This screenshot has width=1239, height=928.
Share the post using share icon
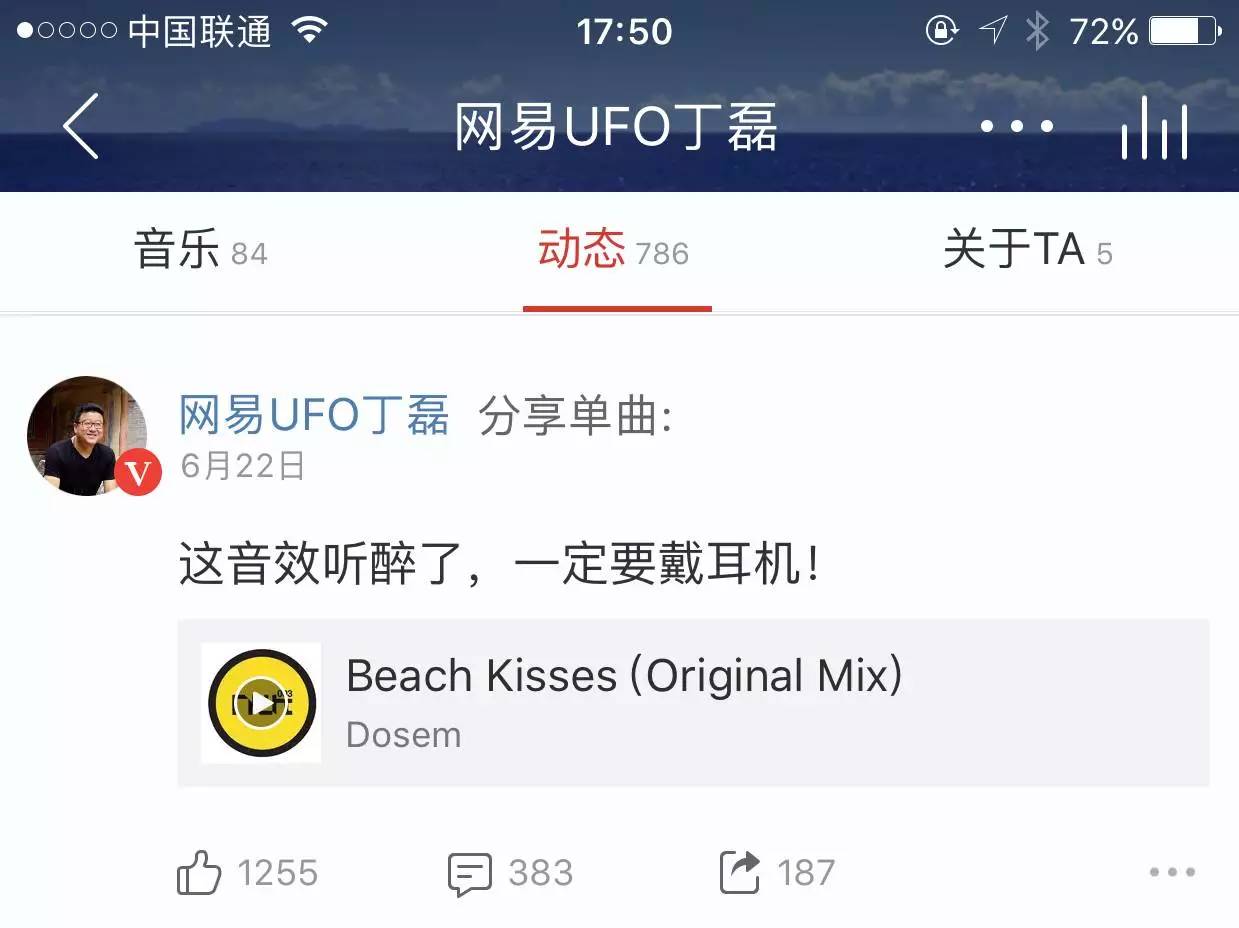click(740, 872)
